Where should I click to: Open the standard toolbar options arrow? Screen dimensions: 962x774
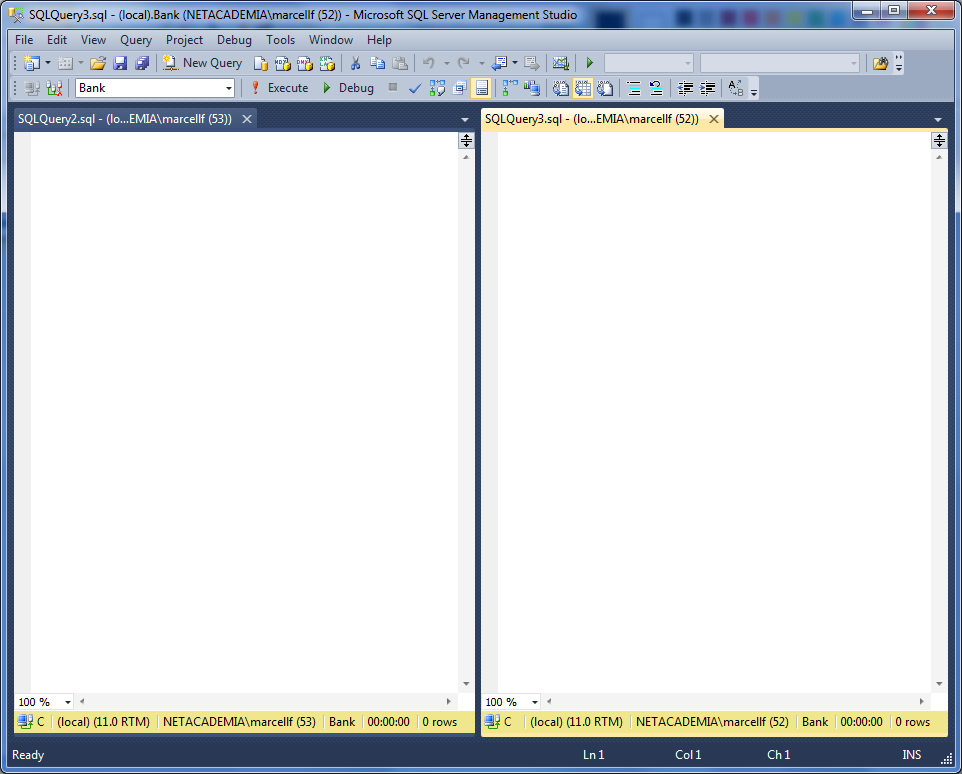click(899, 63)
